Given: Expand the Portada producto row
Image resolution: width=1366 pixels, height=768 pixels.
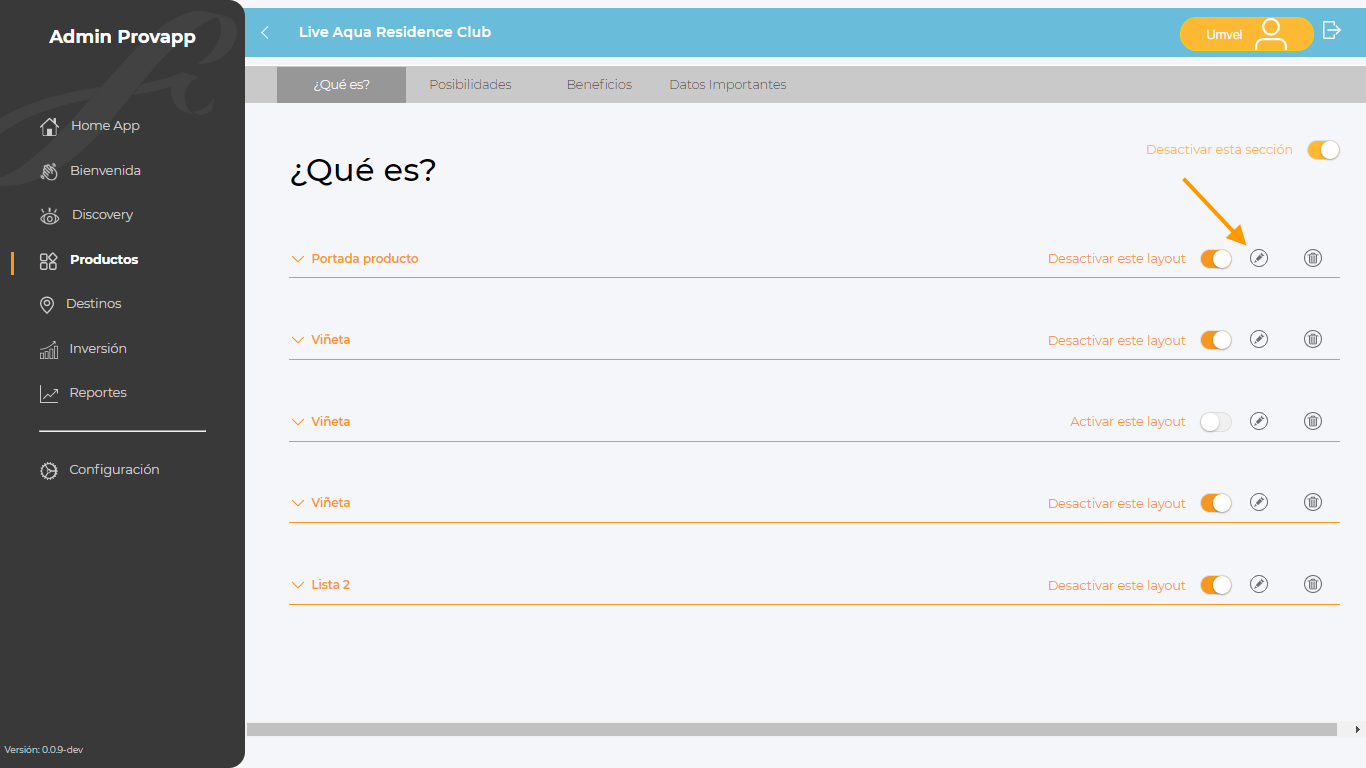Looking at the screenshot, I should [x=297, y=259].
